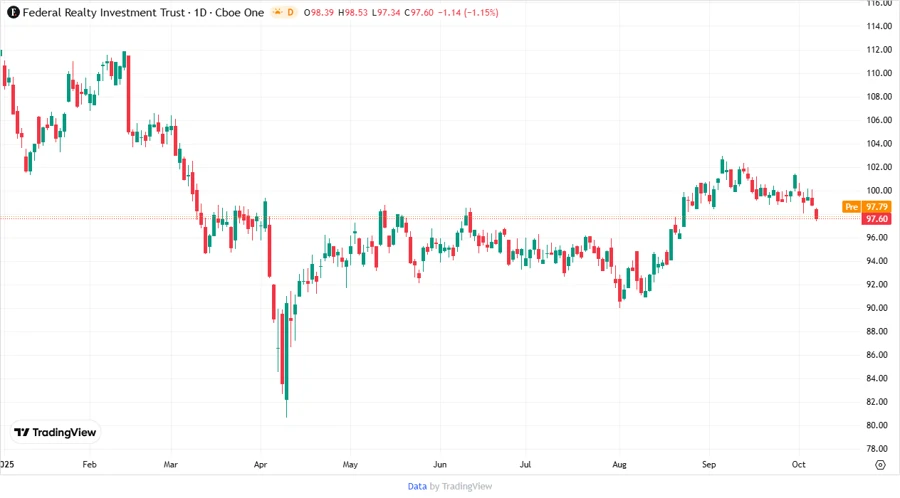Image resolution: width=900 pixels, height=498 pixels.
Task: Click the 100.00 level on price scale
Action: 879,191
